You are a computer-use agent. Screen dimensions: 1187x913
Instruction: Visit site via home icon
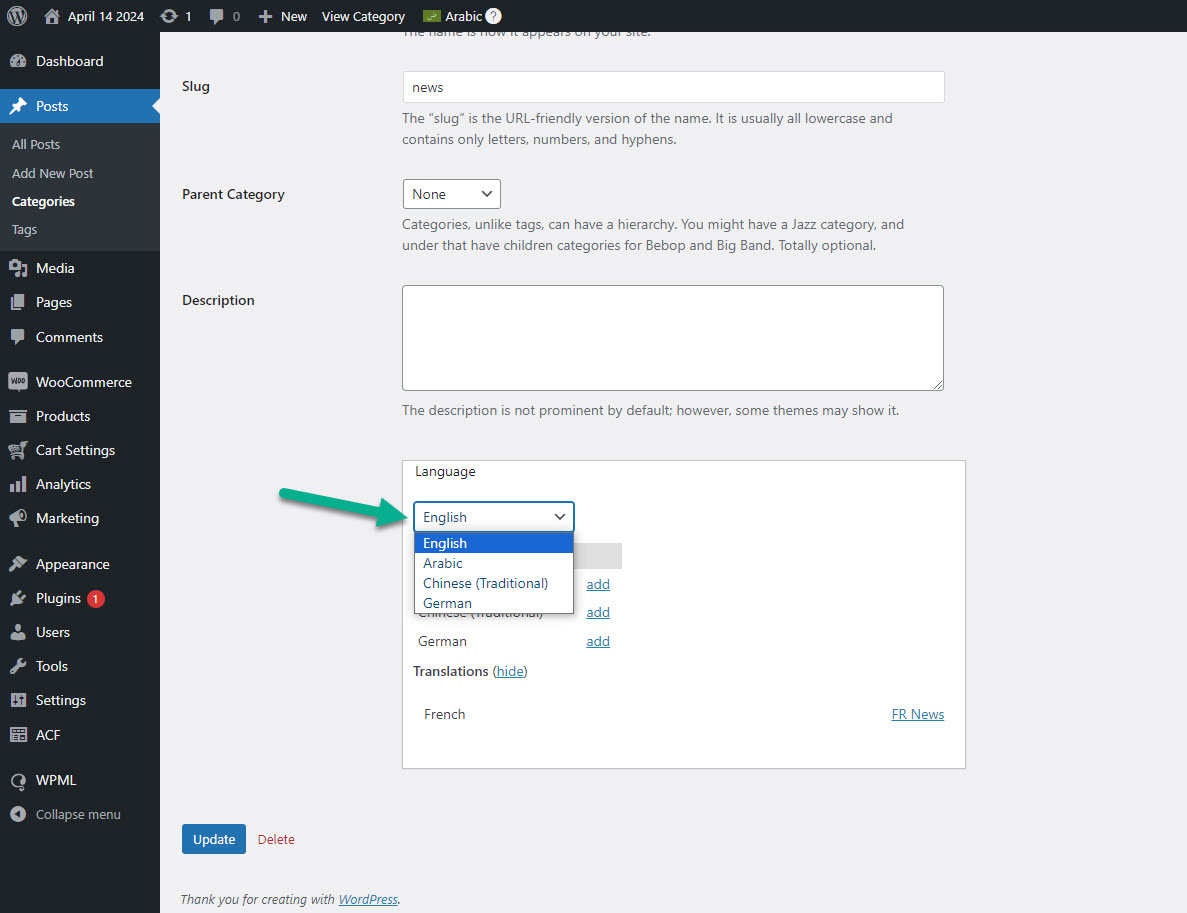point(51,16)
